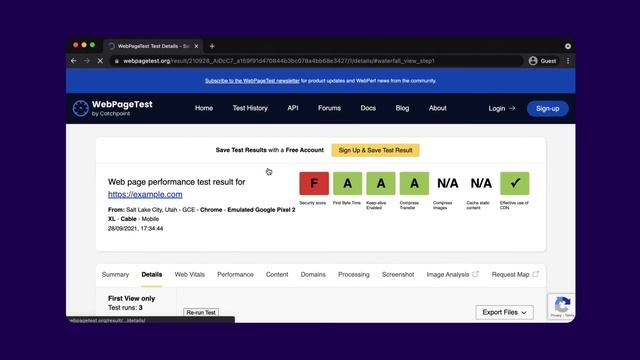Click Sign Up & Save Test Result
Viewport: 640px width, 360px height.
375,150
